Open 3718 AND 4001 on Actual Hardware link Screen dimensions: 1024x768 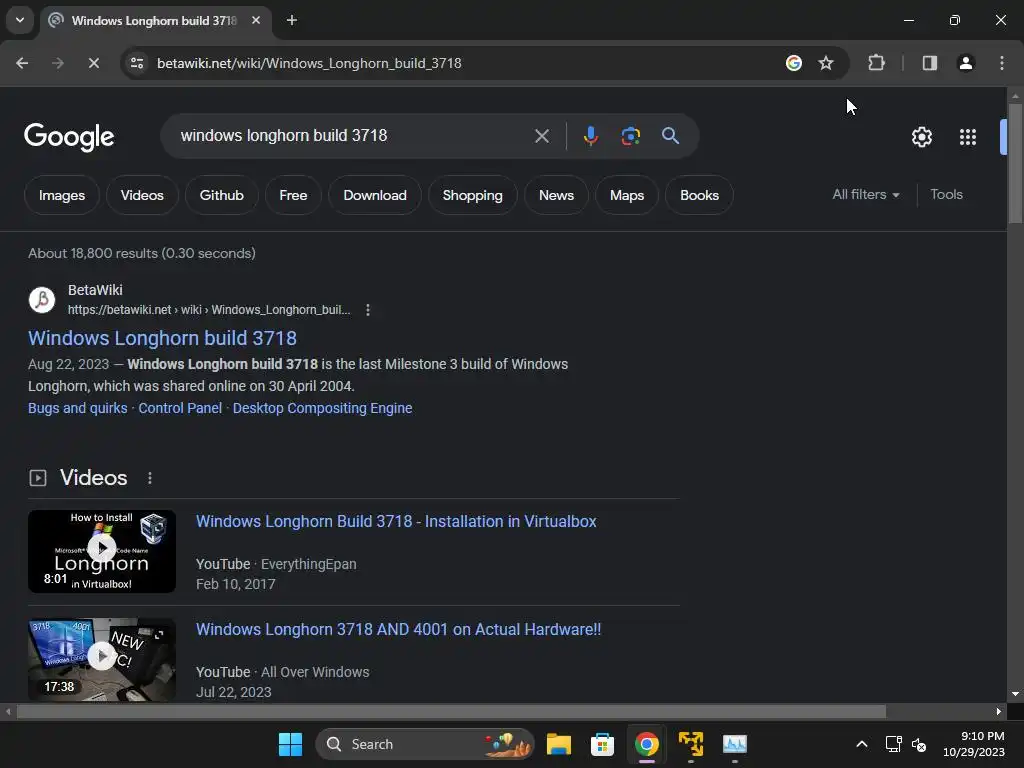pos(398,630)
